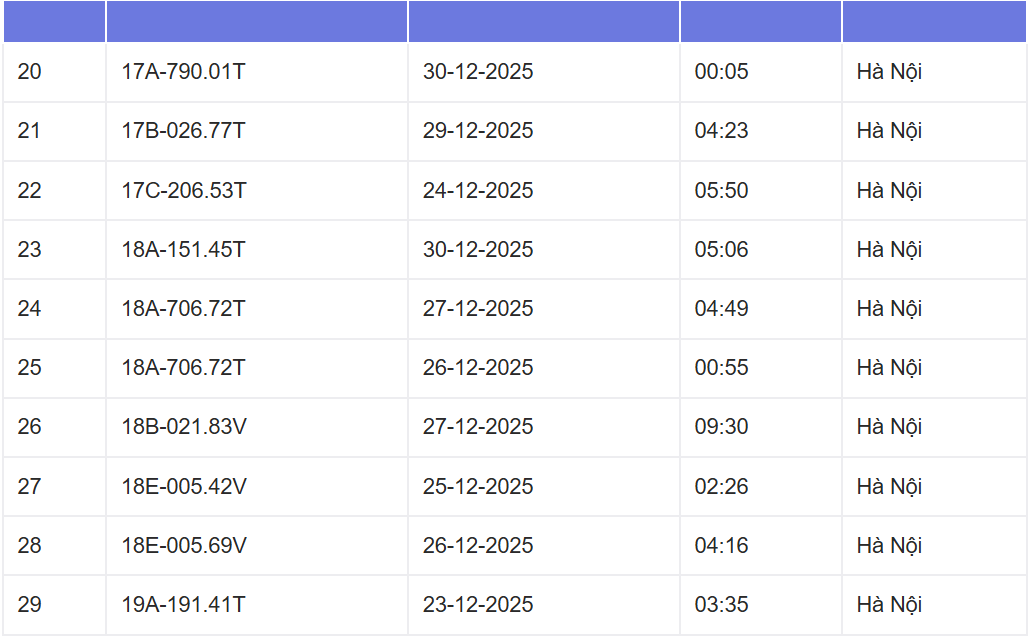Click license plate 17A-790.01T
This screenshot has width=1031, height=636.
(x=183, y=72)
